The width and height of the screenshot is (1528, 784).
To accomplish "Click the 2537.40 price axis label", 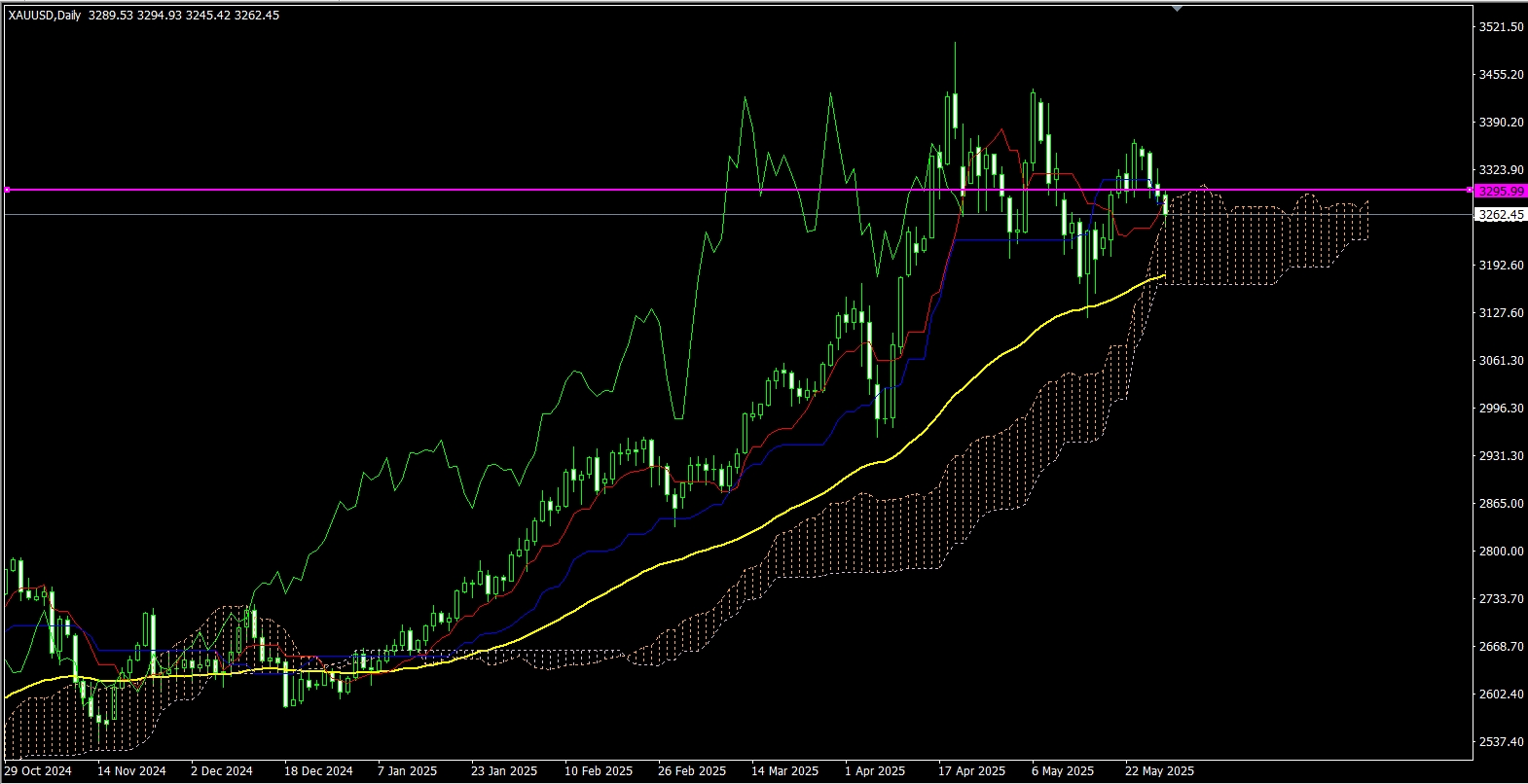I will tap(1501, 742).
